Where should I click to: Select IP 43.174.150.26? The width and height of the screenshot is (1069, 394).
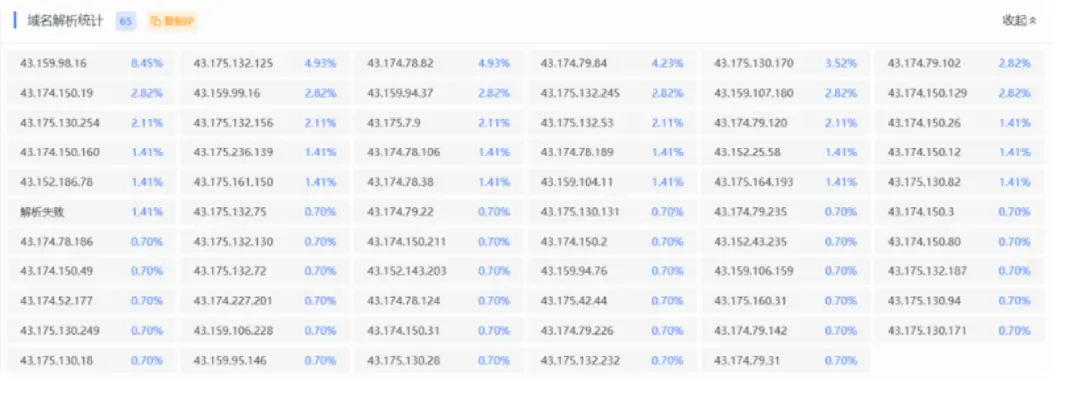[x=924, y=123]
